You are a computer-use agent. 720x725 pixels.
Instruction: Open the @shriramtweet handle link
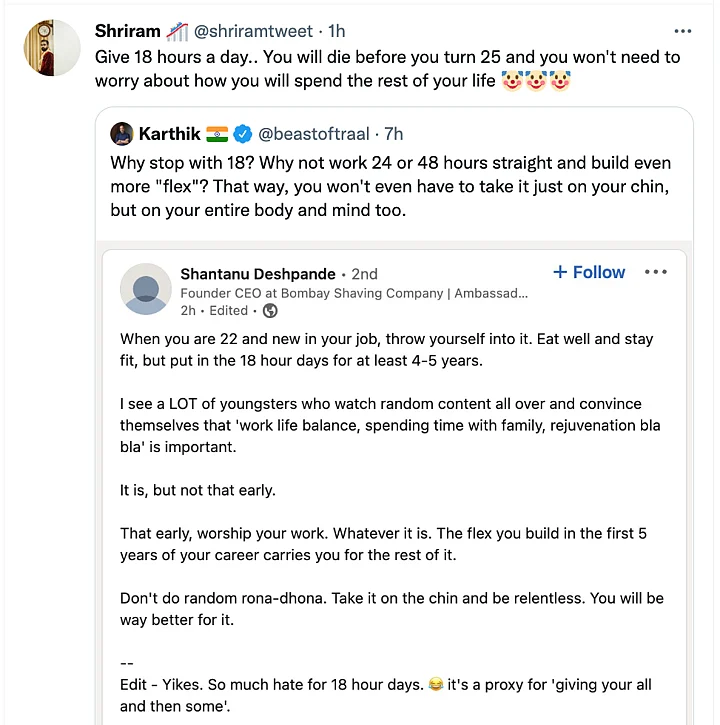coord(261,31)
